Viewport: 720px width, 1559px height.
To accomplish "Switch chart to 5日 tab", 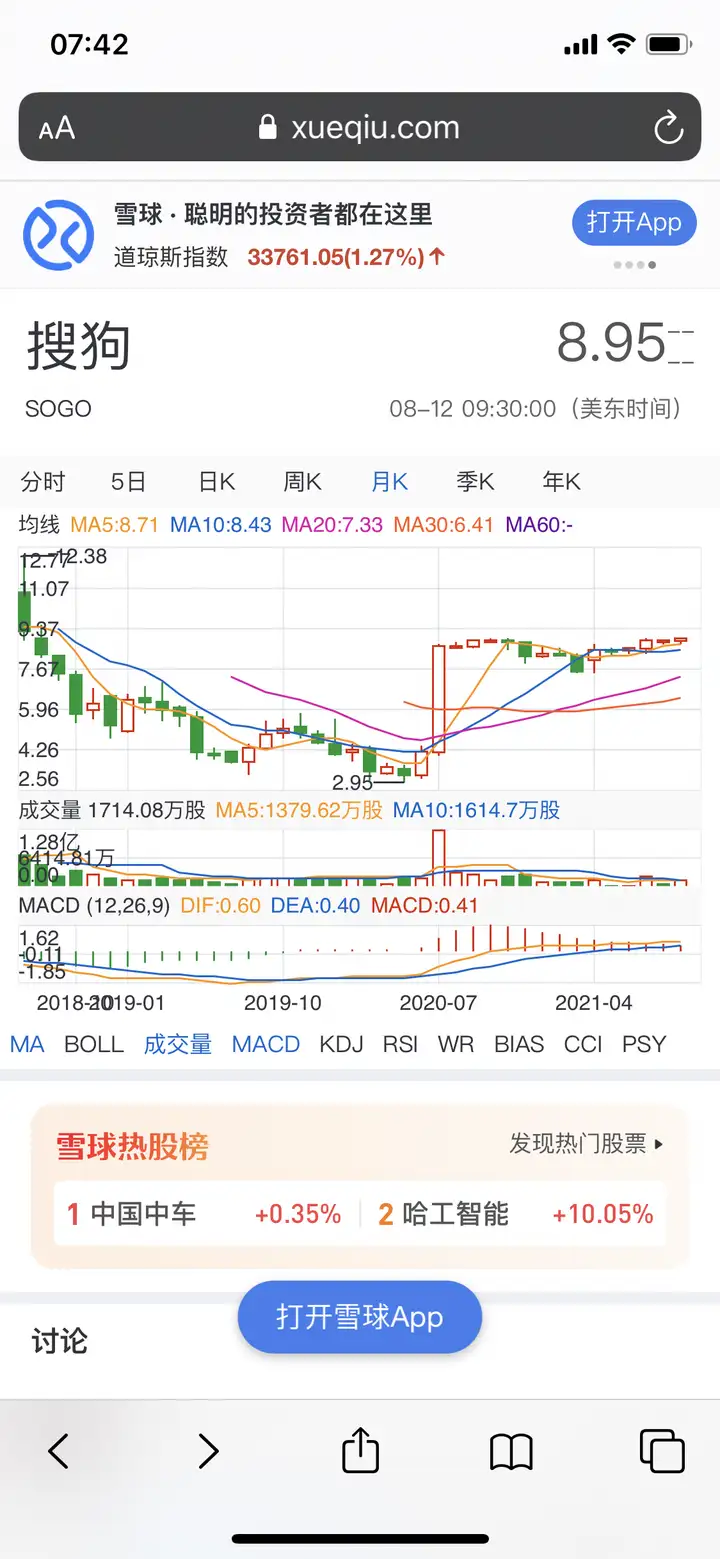I will (129, 482).
